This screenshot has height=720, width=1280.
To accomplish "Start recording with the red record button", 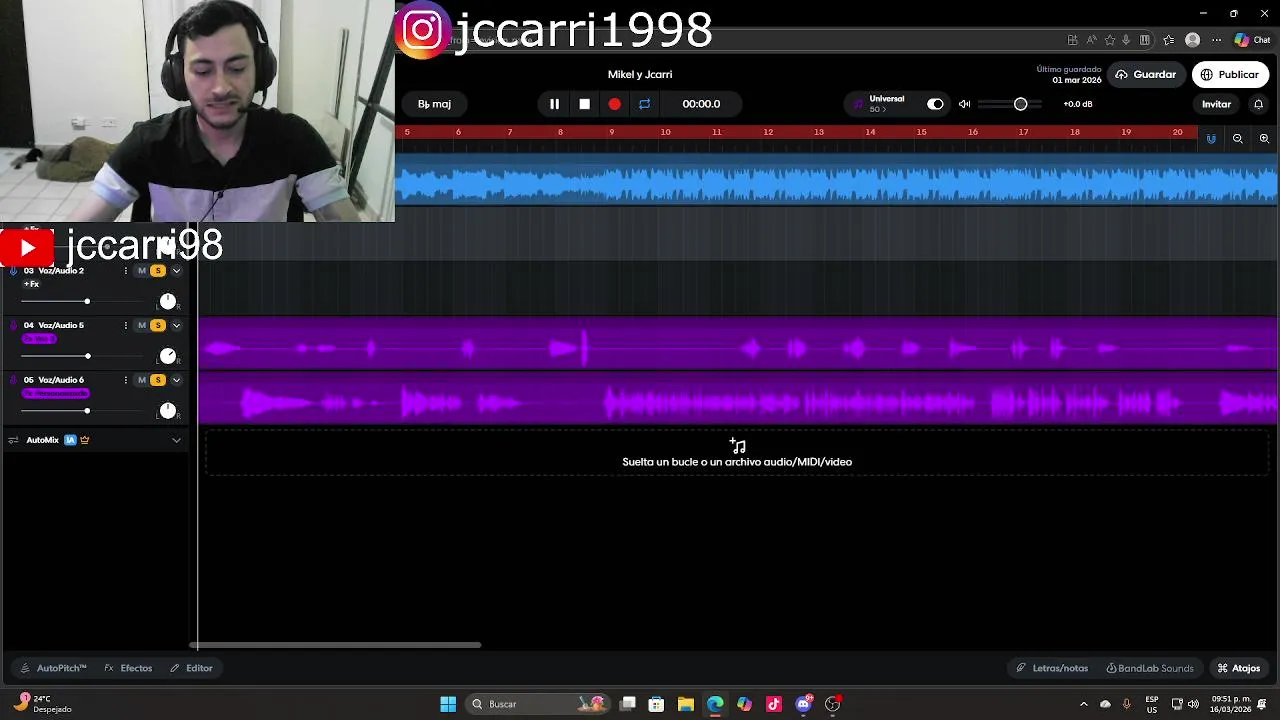I will coord(614,104).
